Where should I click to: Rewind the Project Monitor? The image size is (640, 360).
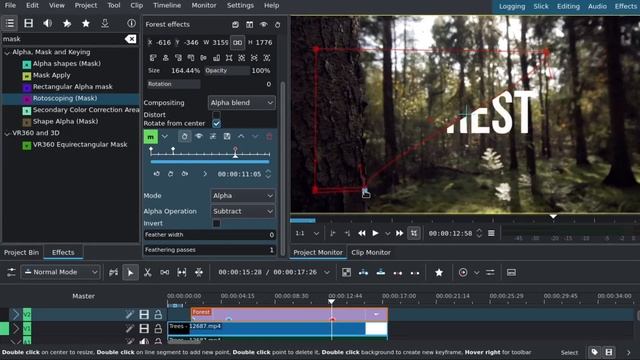(362, 233)
